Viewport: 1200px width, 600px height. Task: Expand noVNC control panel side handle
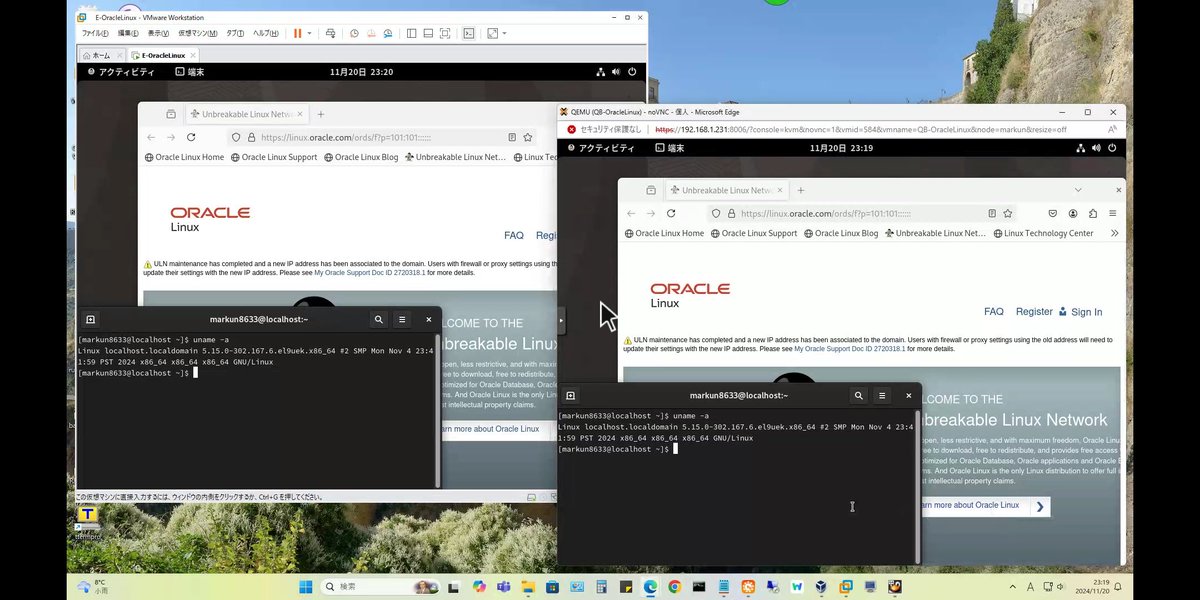coord(561,320)
